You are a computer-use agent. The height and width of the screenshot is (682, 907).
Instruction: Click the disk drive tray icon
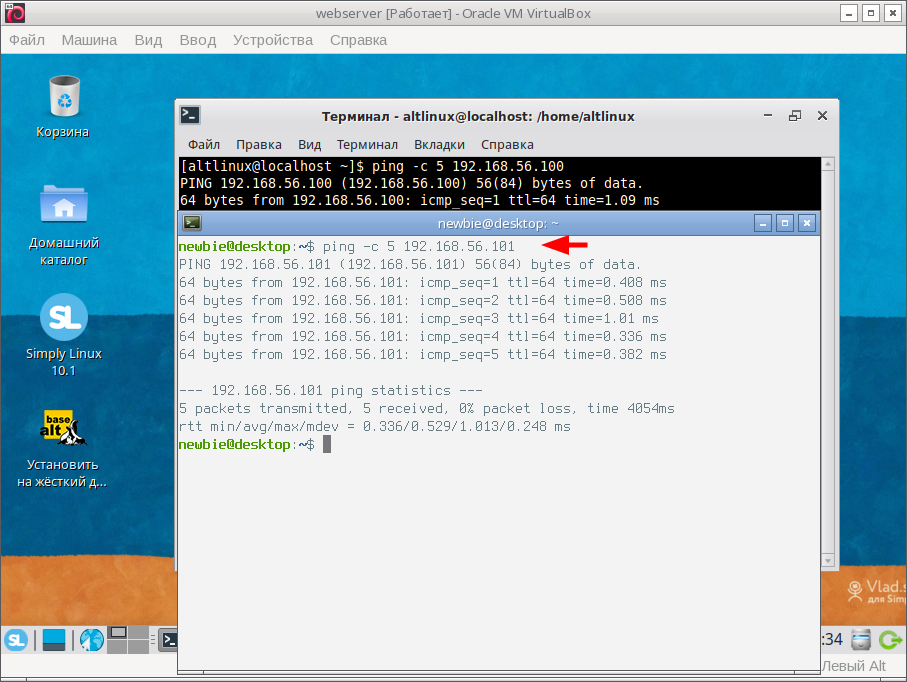[861, 640]
